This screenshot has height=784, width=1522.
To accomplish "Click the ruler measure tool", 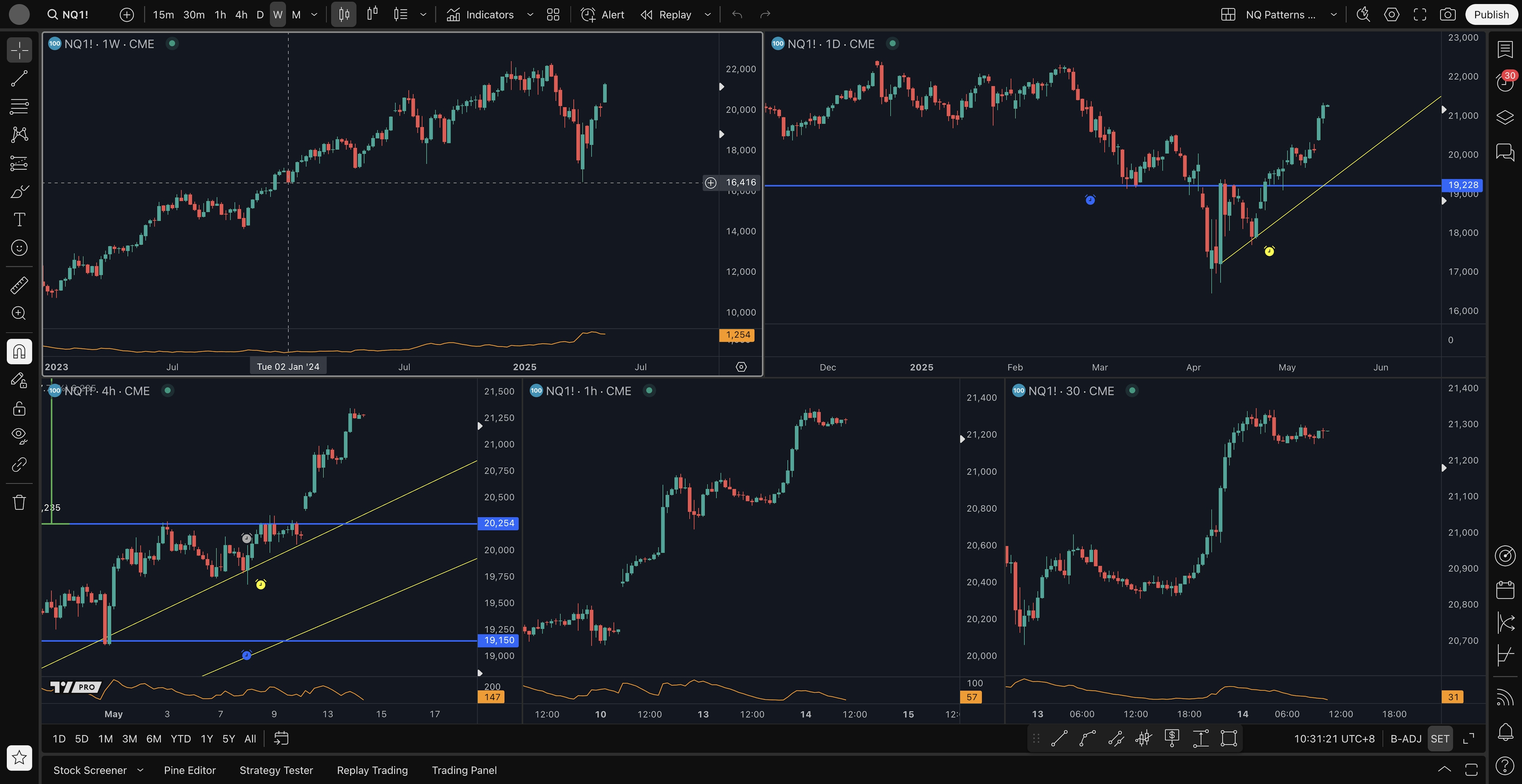I will [x=19, y=285].
